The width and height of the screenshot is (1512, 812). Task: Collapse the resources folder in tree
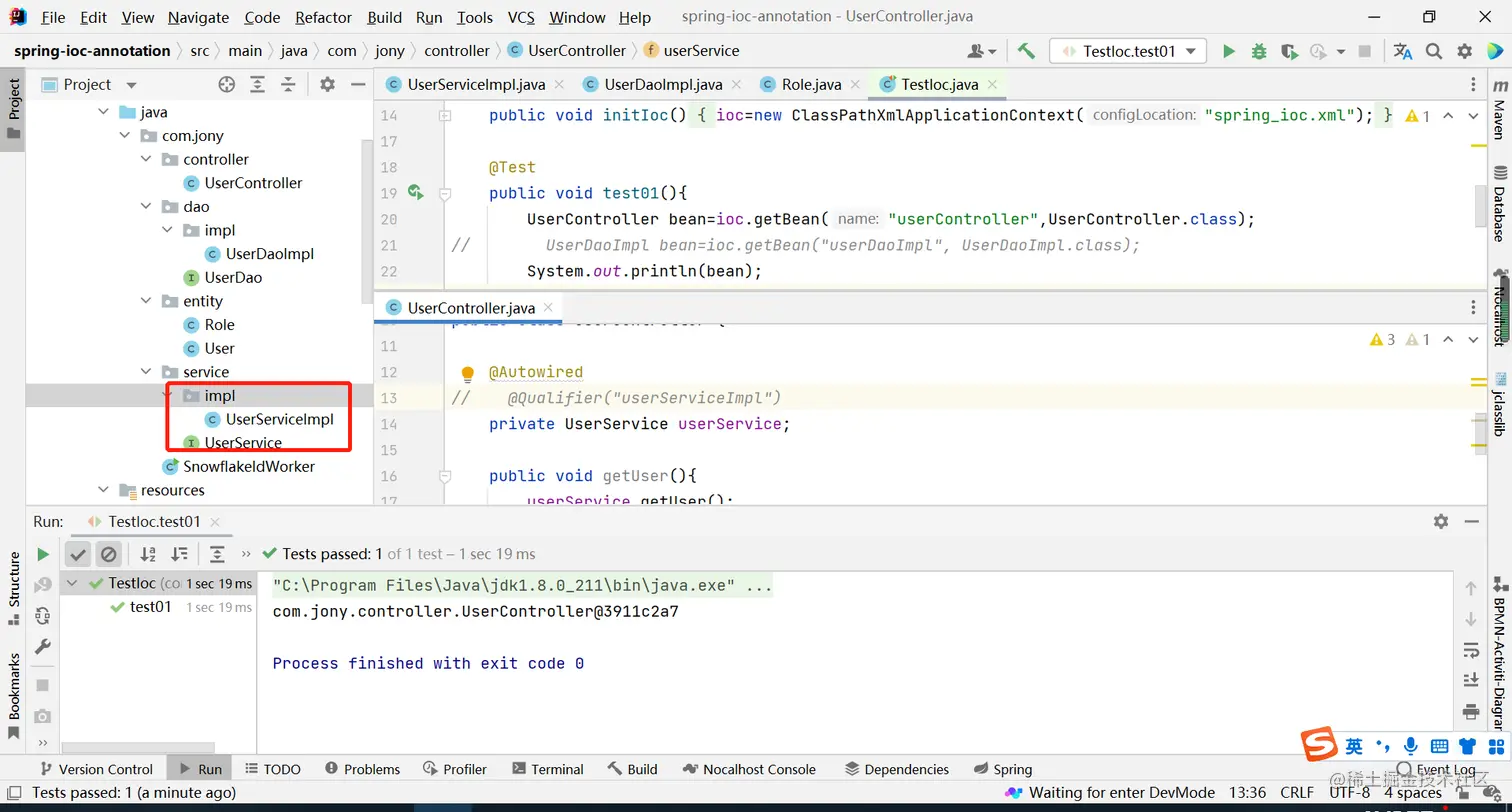[104, 490]
